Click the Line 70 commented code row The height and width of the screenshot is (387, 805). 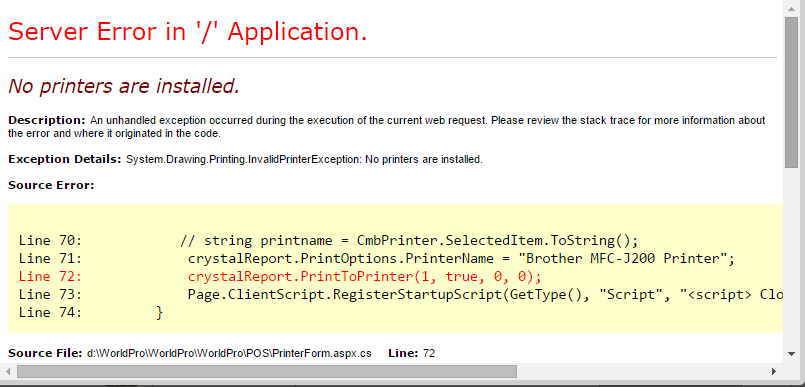click(328, 240)
